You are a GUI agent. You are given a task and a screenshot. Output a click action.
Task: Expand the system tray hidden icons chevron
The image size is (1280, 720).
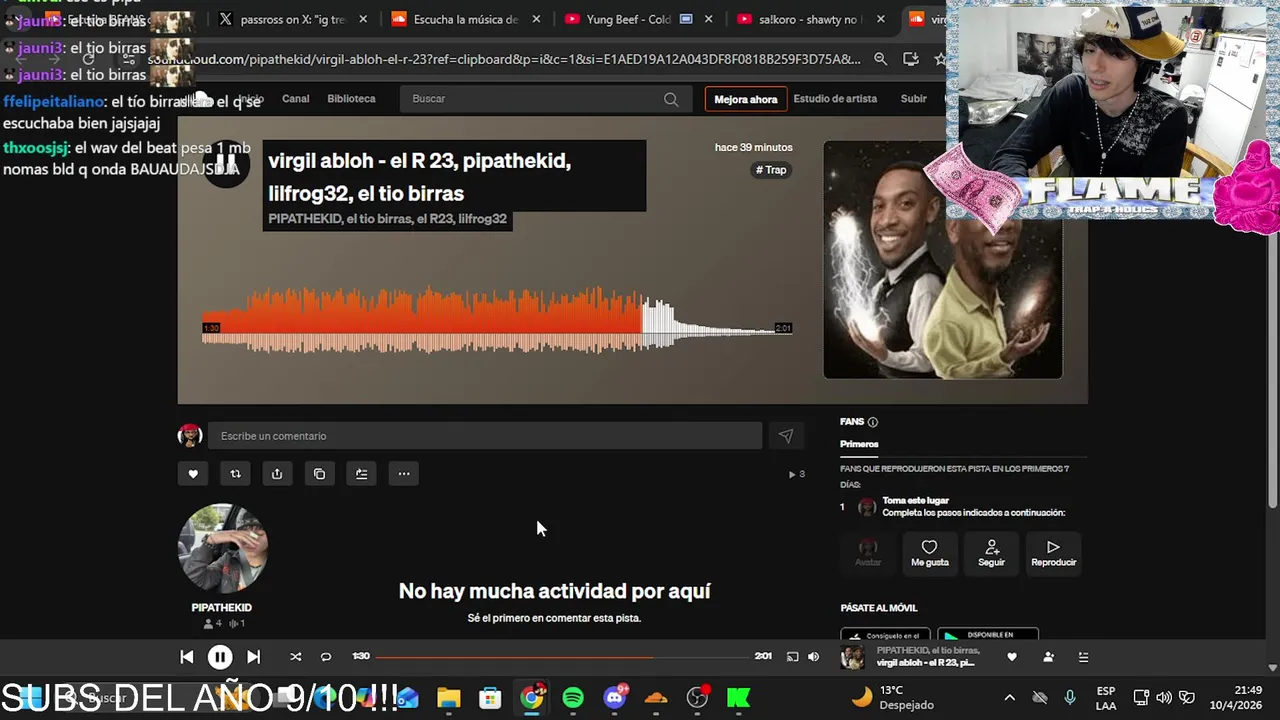1009,698
